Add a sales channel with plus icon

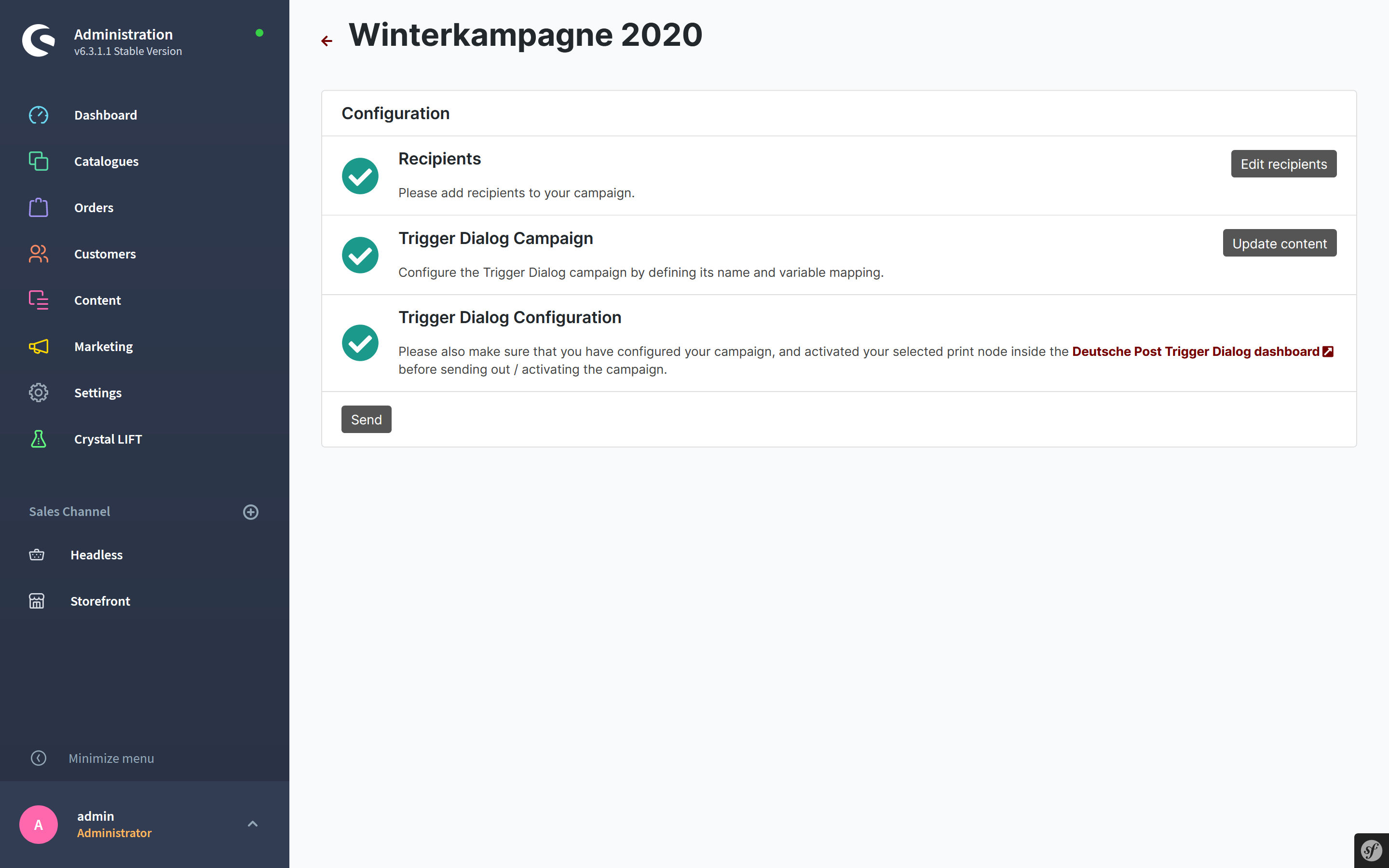(251, 512)
